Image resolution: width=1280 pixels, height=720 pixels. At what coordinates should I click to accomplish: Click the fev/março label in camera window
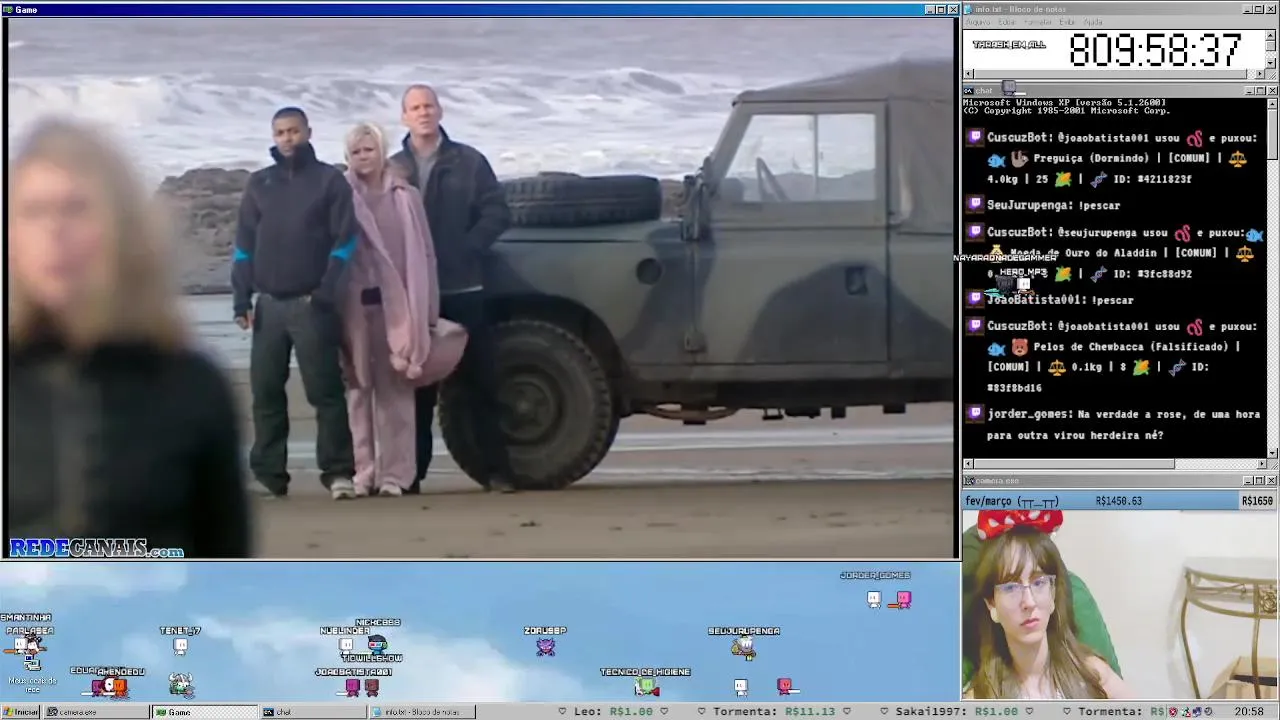[x=1012, y=501]
